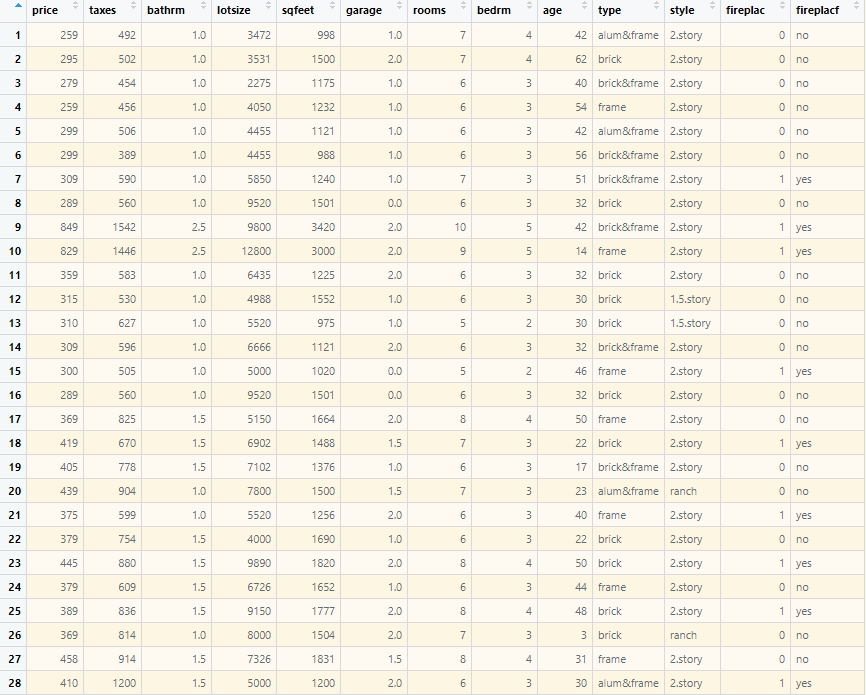Sort the table by the rooms header
The width and height of the screenshot is (866, 695).
click(432, 10)
